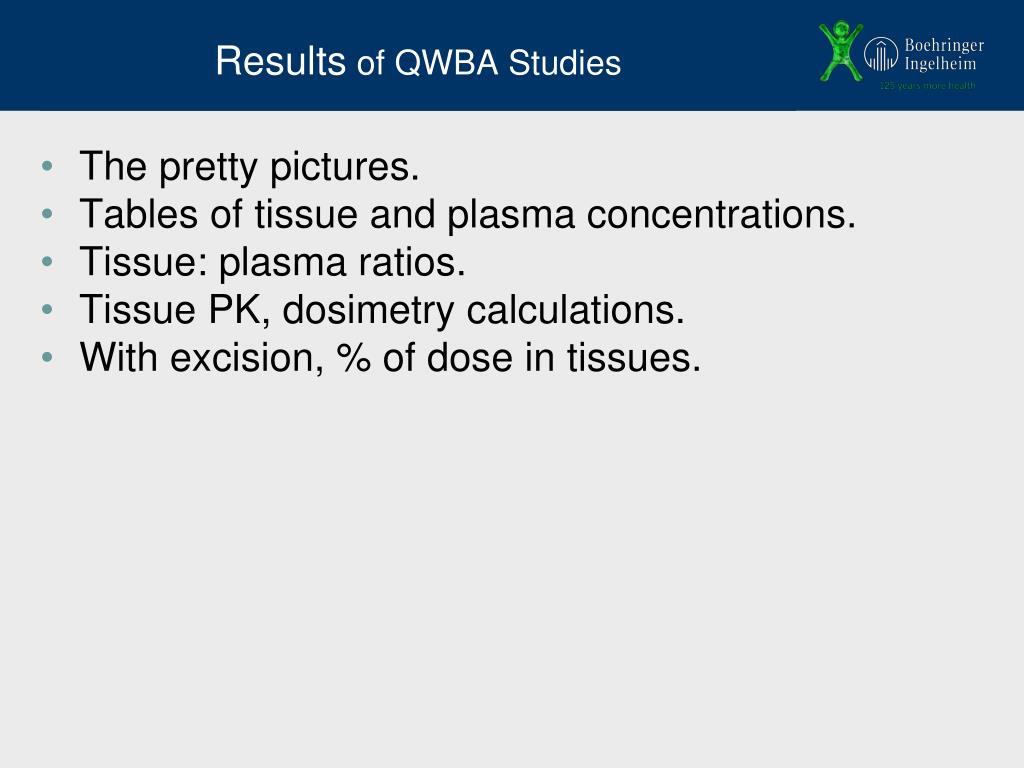Click the green jumping figure icon

840,51
